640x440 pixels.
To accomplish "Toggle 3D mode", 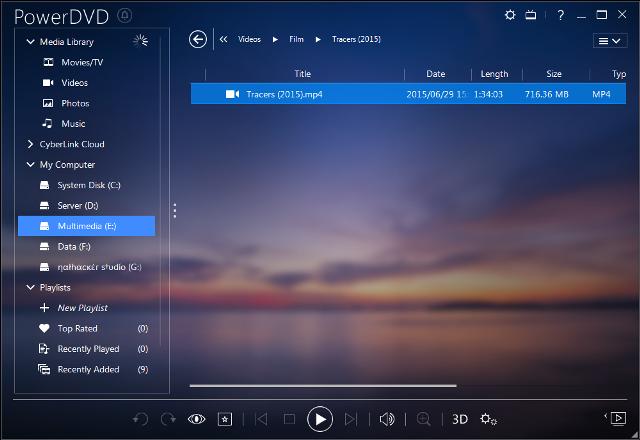I will click(460, 419).
